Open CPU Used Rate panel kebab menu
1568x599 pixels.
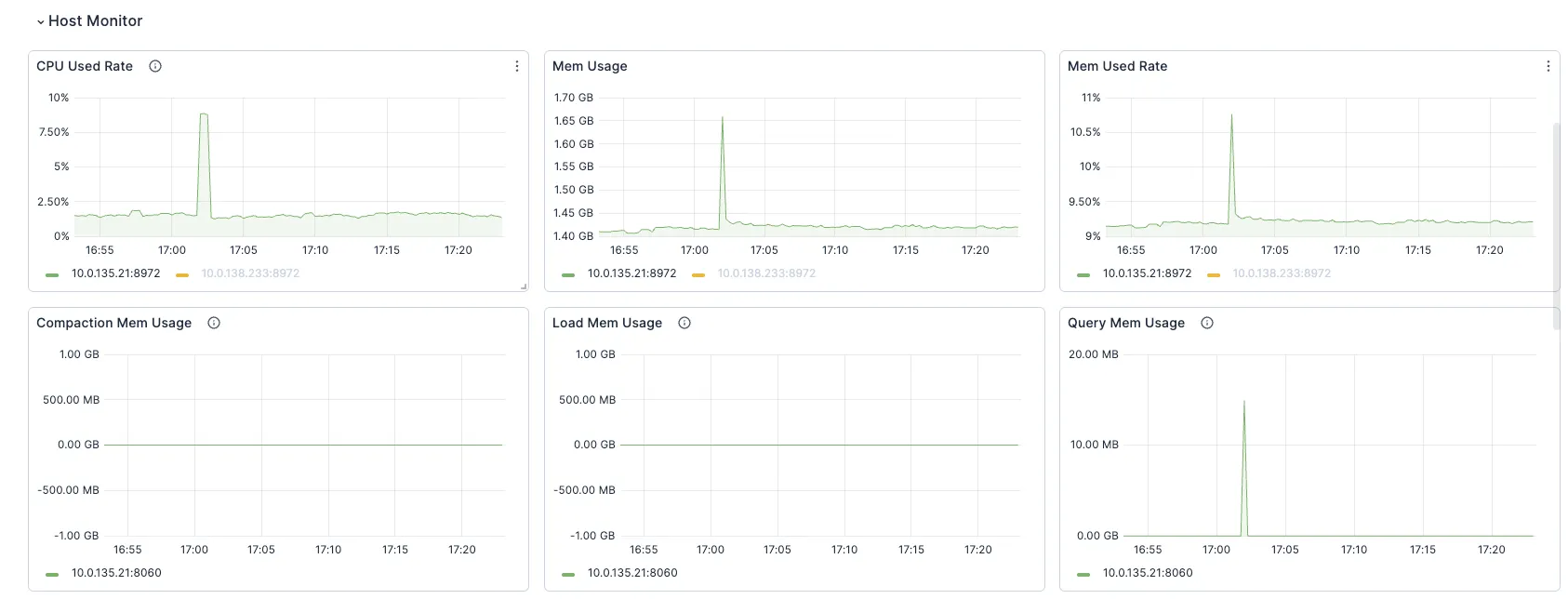(x=517, y=66)
